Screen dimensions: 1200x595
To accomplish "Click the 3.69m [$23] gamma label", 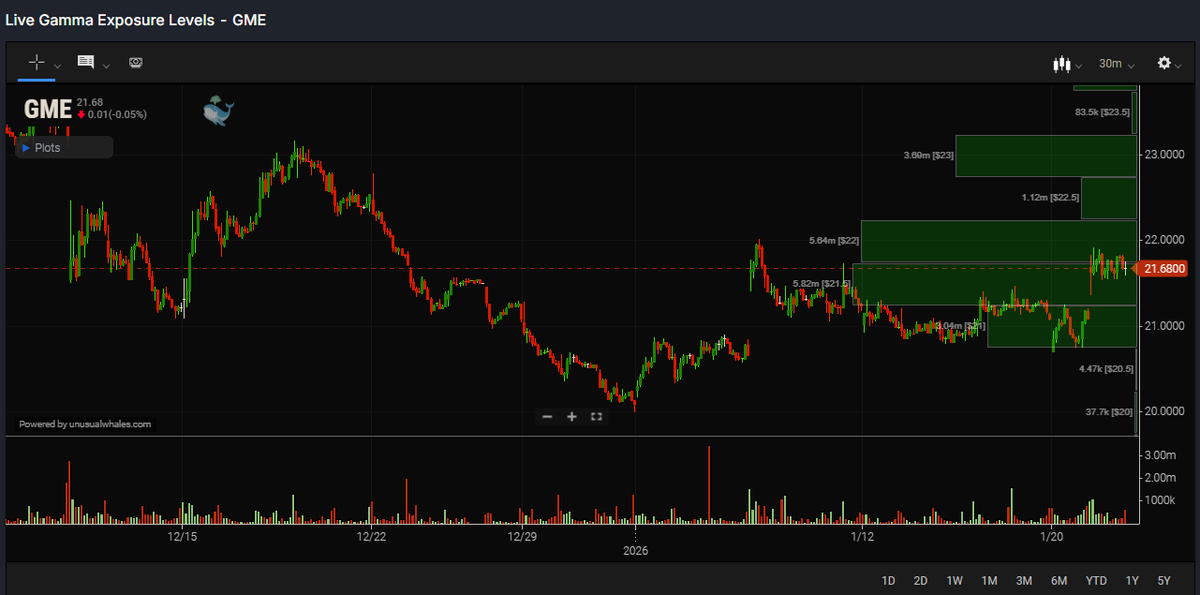I will click(x=928, y=156).
